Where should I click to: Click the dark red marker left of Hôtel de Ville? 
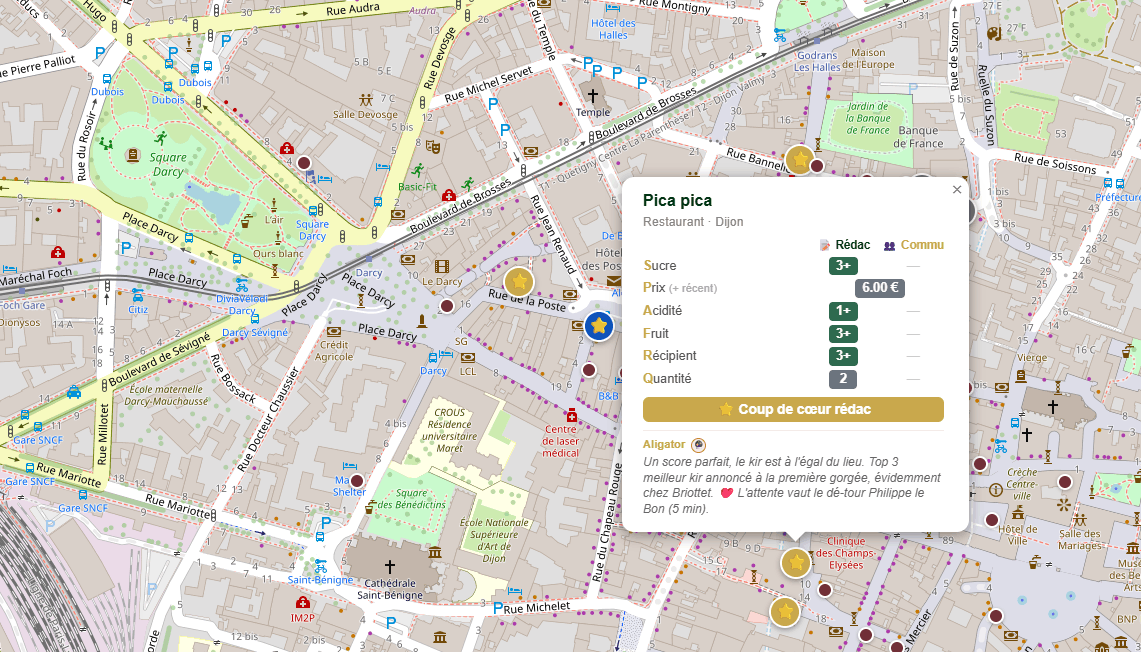click(x=992, y=520)
